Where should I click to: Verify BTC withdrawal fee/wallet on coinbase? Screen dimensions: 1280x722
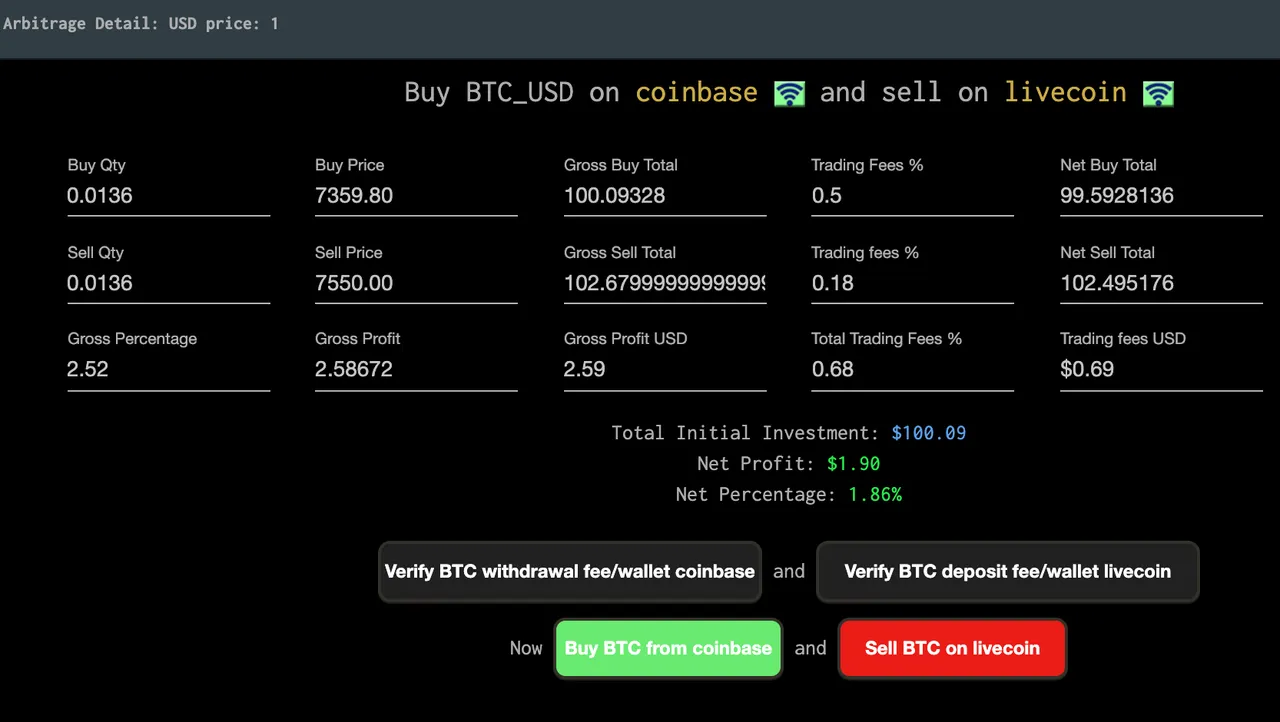[570, 572]
